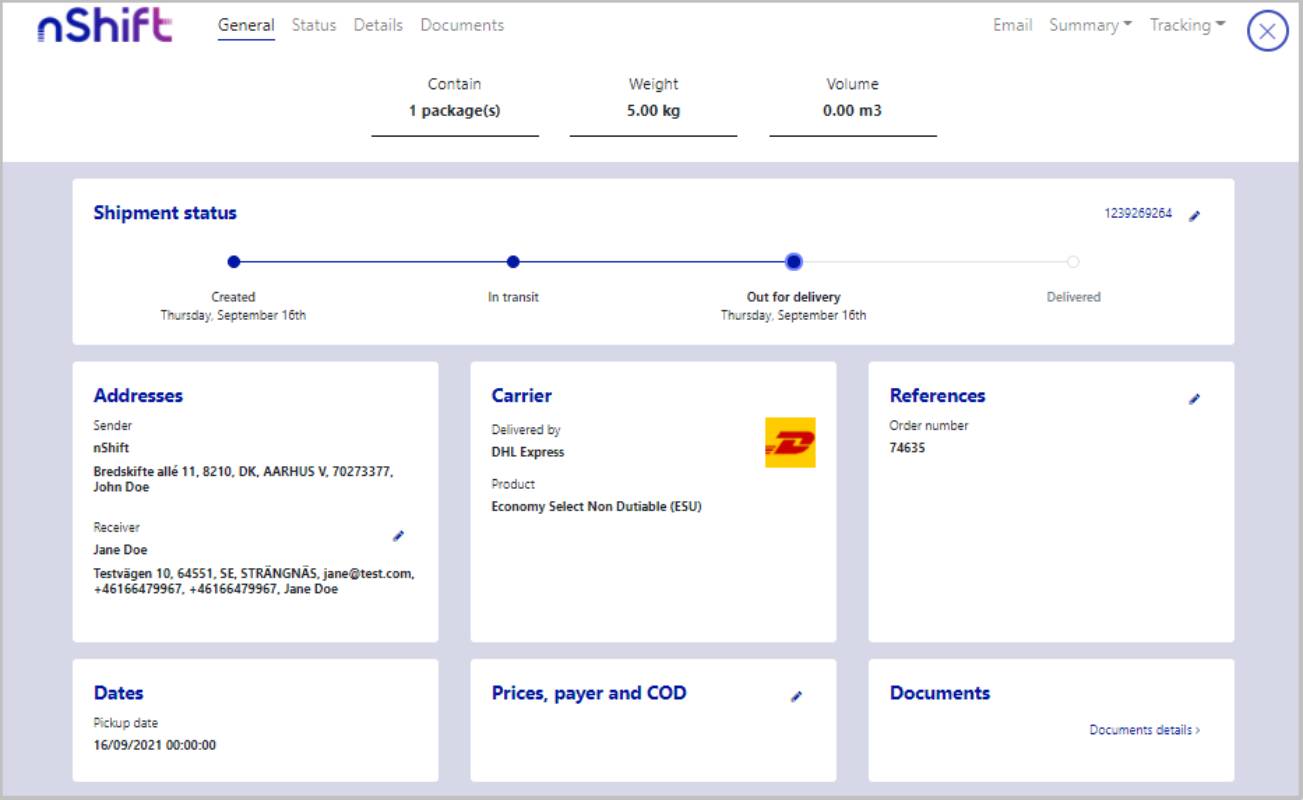Open the Status tab

pyautogui.click(x=314, y=25)
